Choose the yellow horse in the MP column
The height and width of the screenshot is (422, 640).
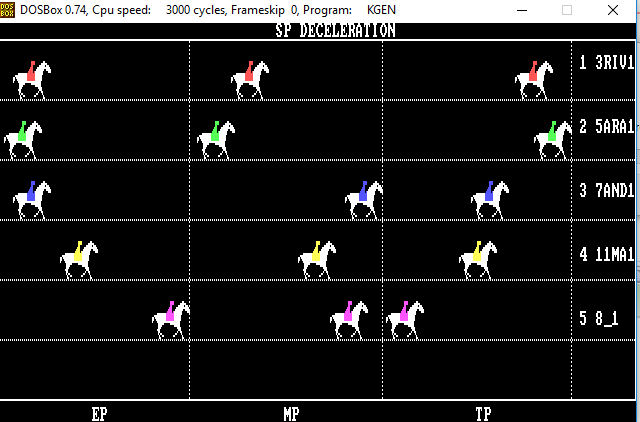click(x=317, y=260)
